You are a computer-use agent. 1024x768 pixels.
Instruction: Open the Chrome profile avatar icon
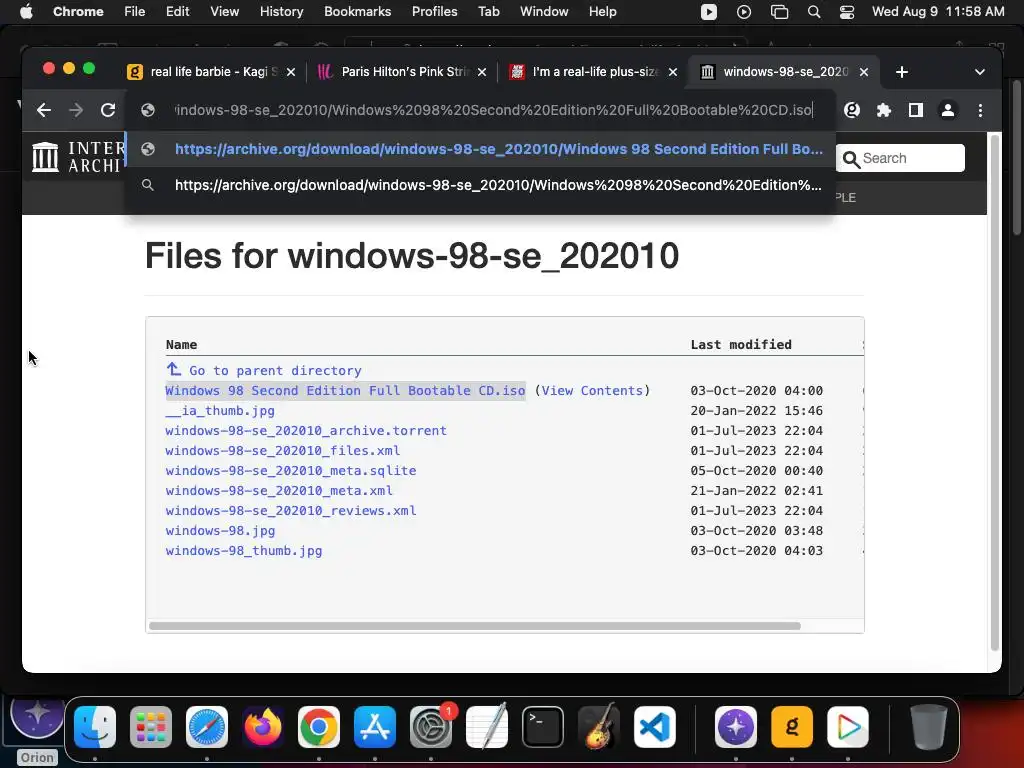(x=948, y=110)
